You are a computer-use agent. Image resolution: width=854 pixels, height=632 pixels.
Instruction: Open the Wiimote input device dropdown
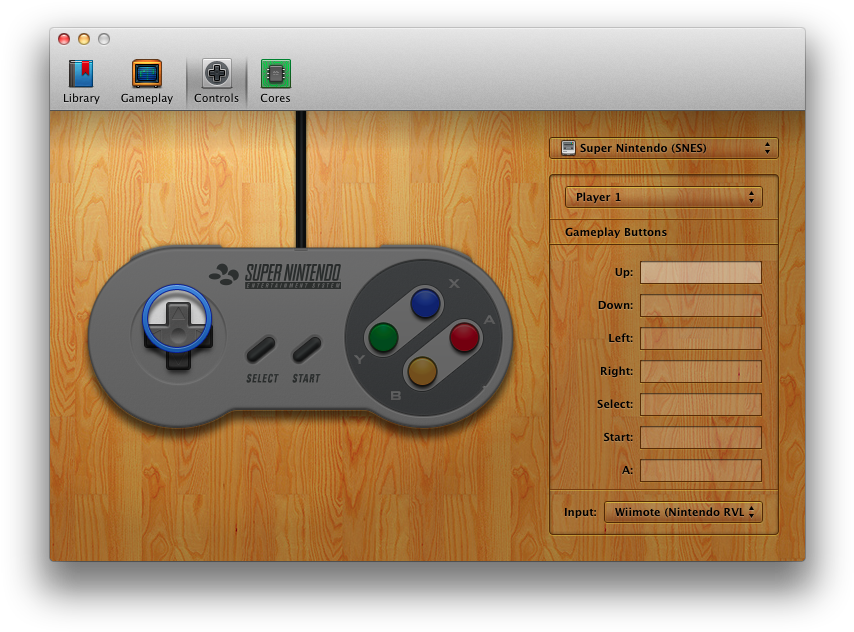coord(684,512)
